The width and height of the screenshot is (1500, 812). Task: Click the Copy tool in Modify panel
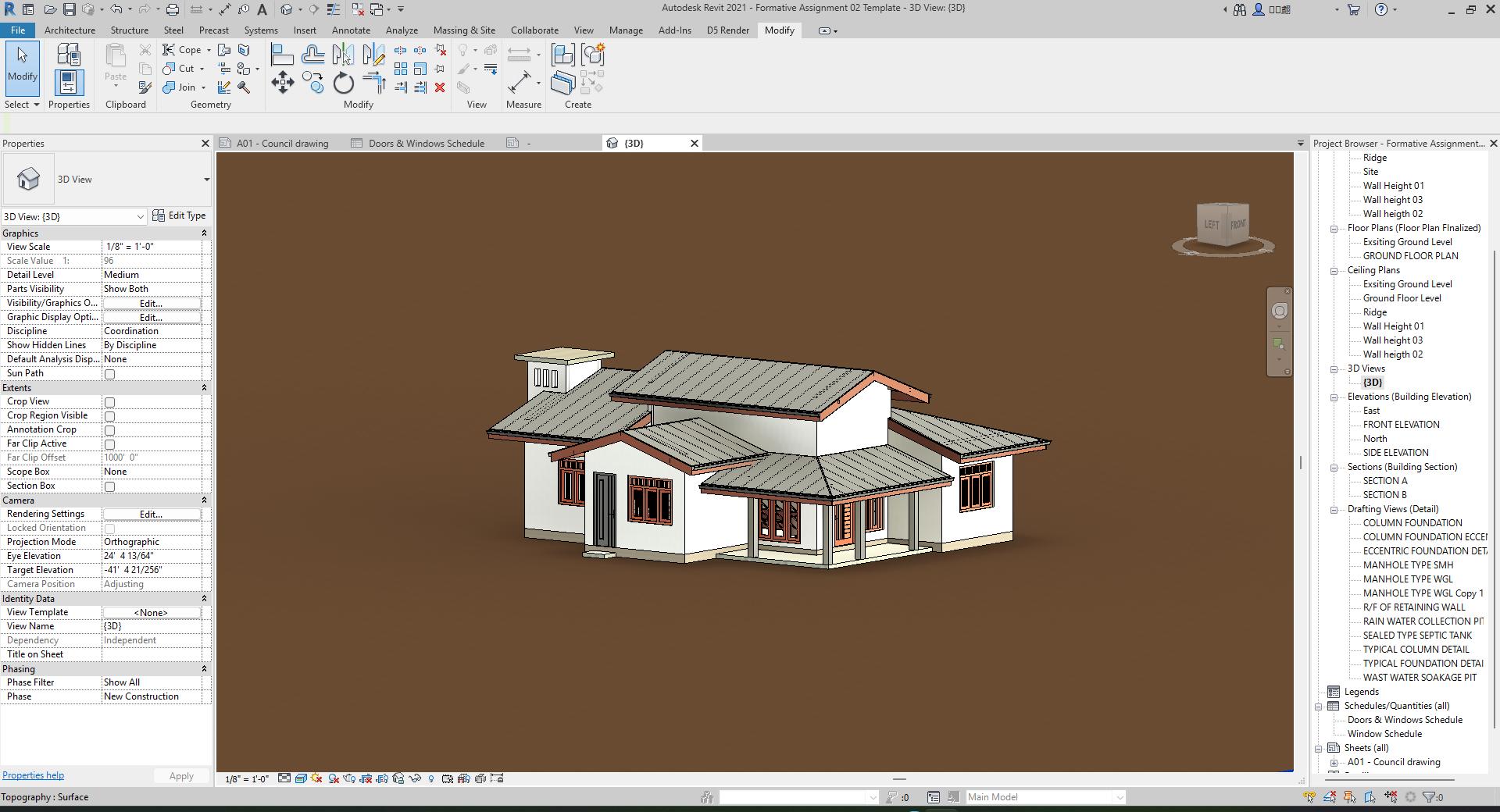click(x=312, y=83)
